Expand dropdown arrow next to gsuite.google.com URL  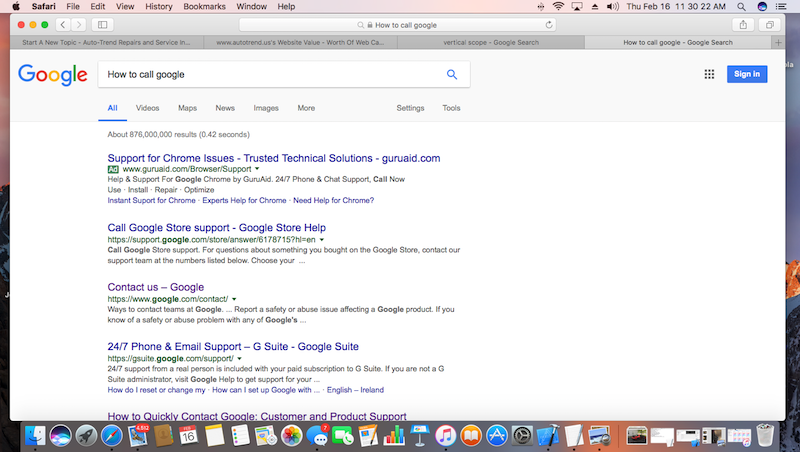tap(239, 359)
